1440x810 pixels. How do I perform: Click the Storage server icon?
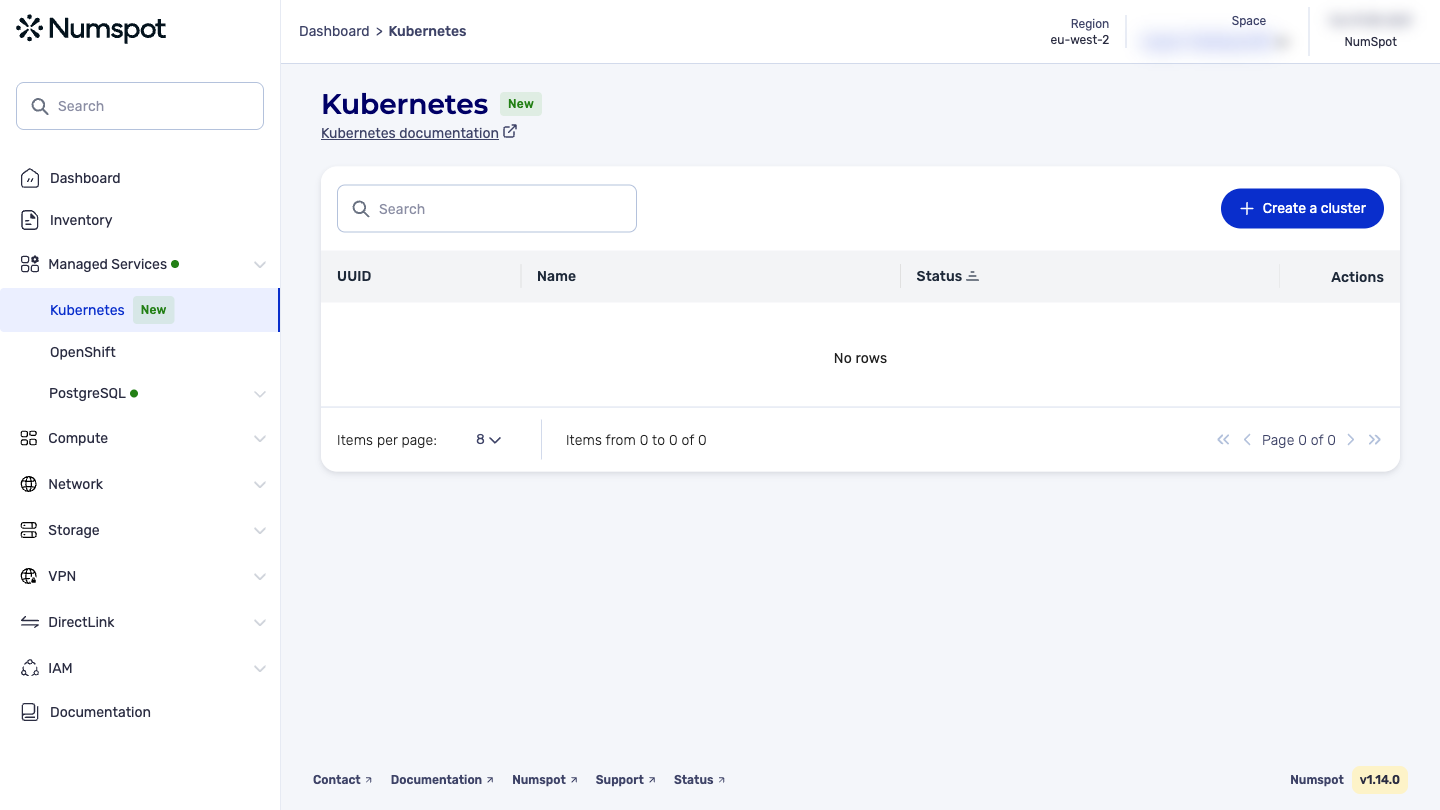(x=29, y=530)
